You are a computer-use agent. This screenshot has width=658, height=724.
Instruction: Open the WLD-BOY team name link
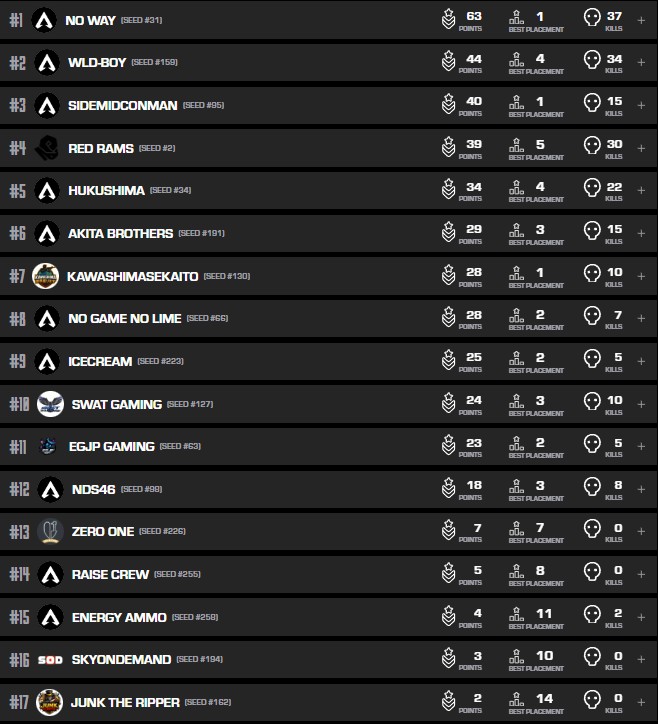(x=97, y=63)
